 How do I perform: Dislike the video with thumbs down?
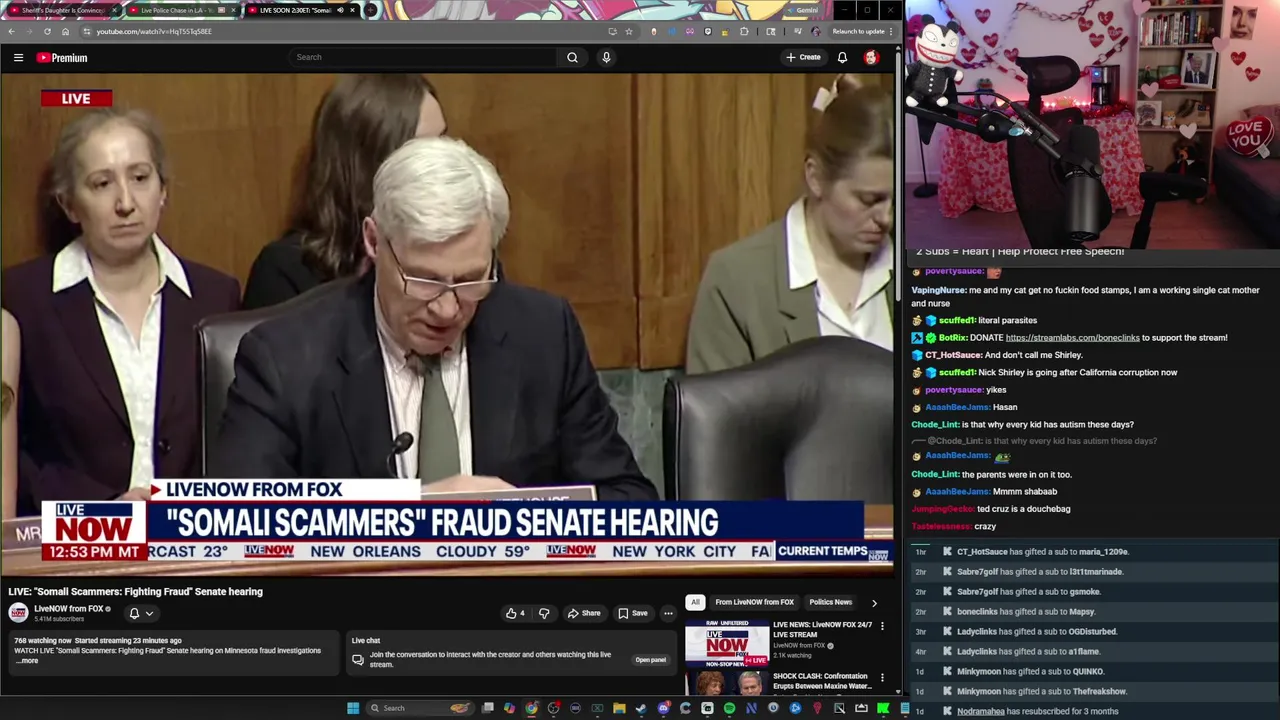click(x=544, y=613)
